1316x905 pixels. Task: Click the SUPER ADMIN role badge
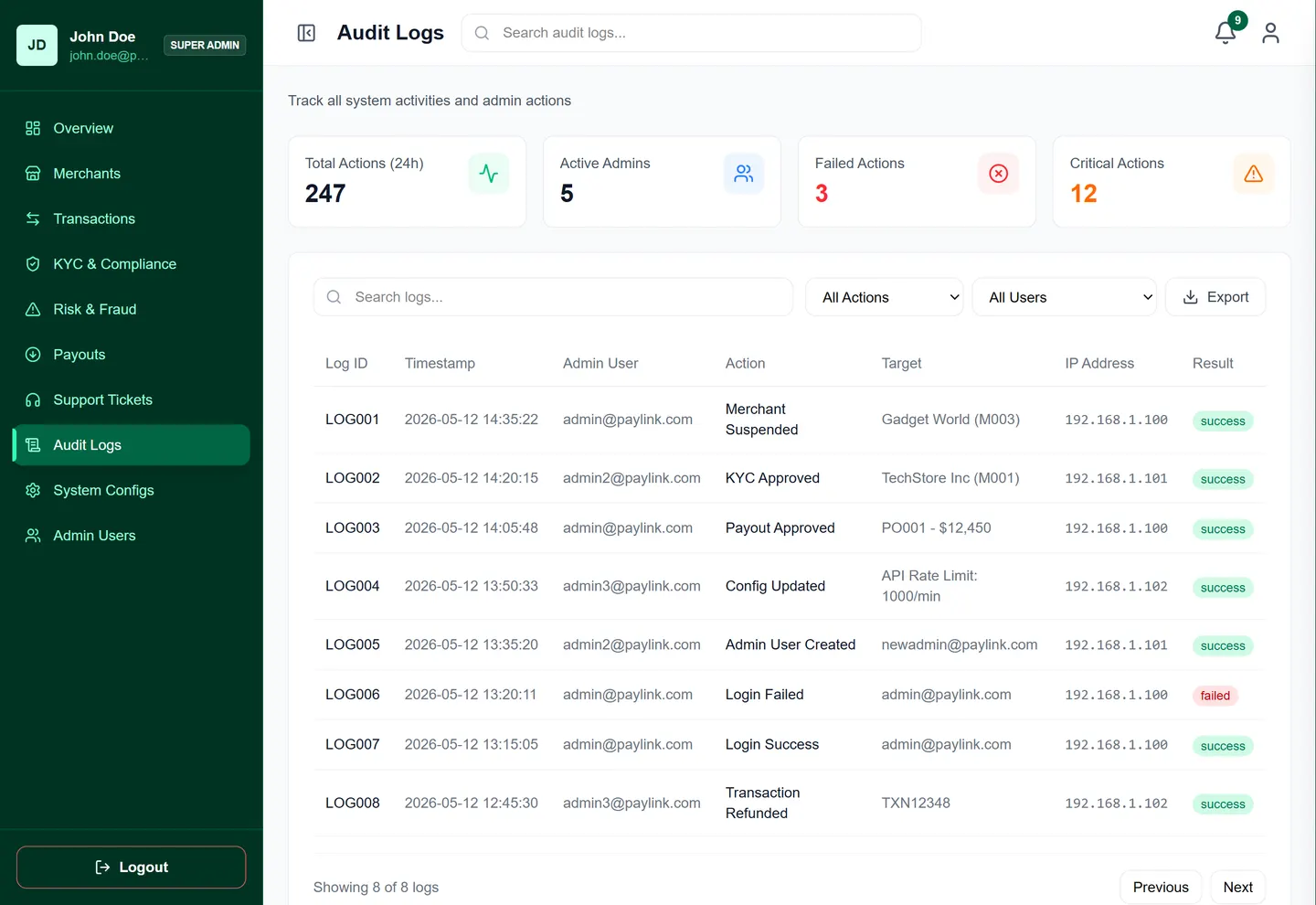[205, 45]
